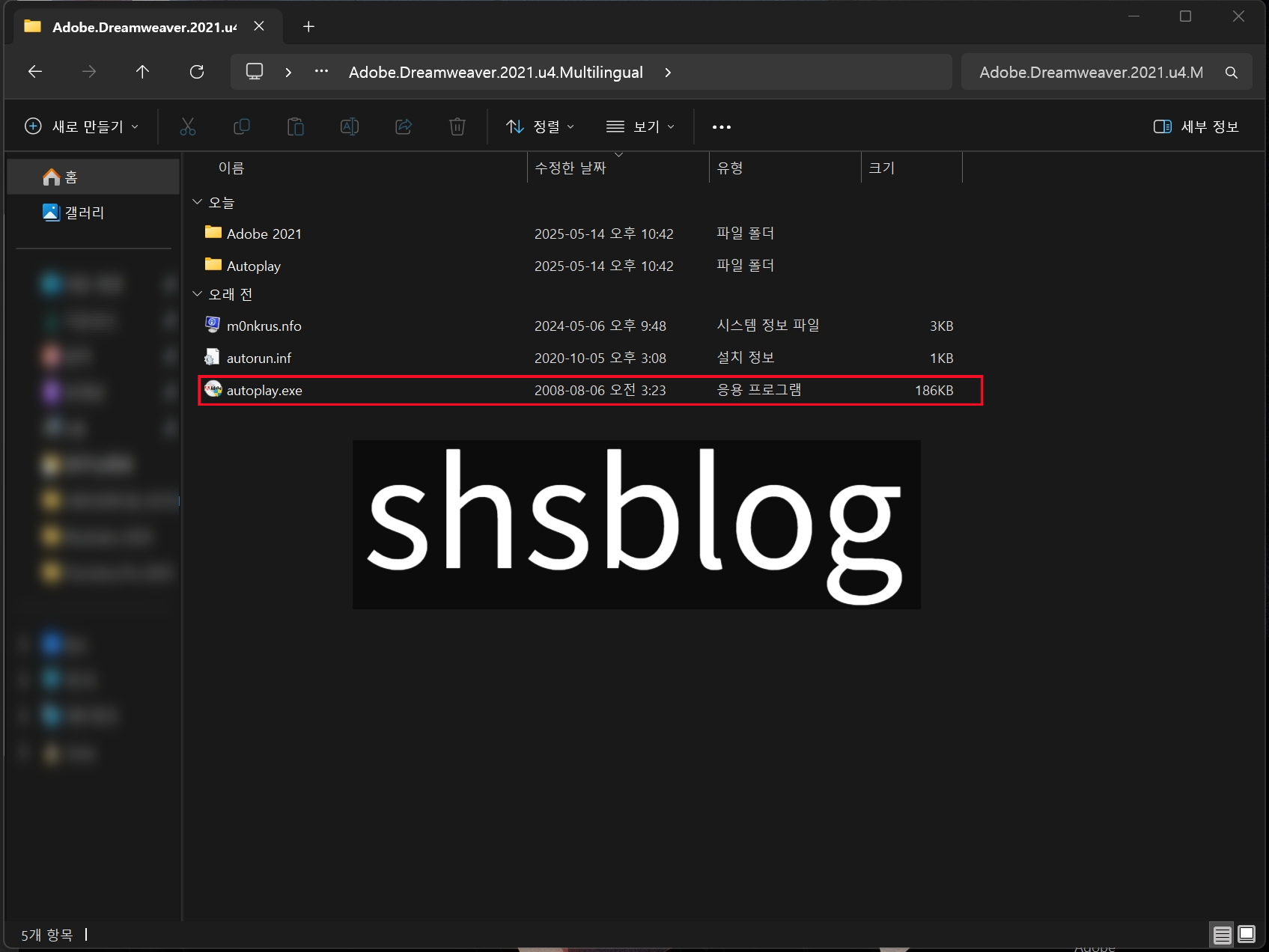Toggle the 세부 정보 details pane
1269x952 pixels.
click(1196, 126)
